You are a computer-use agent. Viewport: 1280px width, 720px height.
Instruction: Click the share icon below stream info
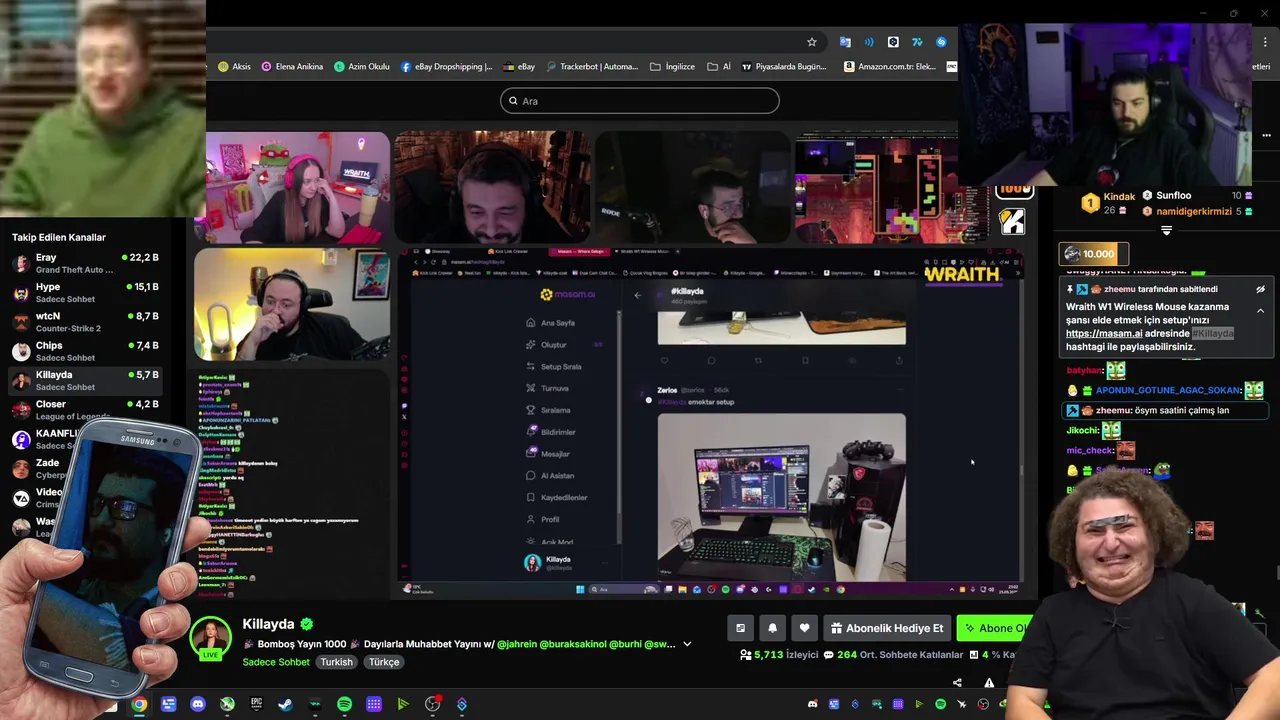click(957, 683)
